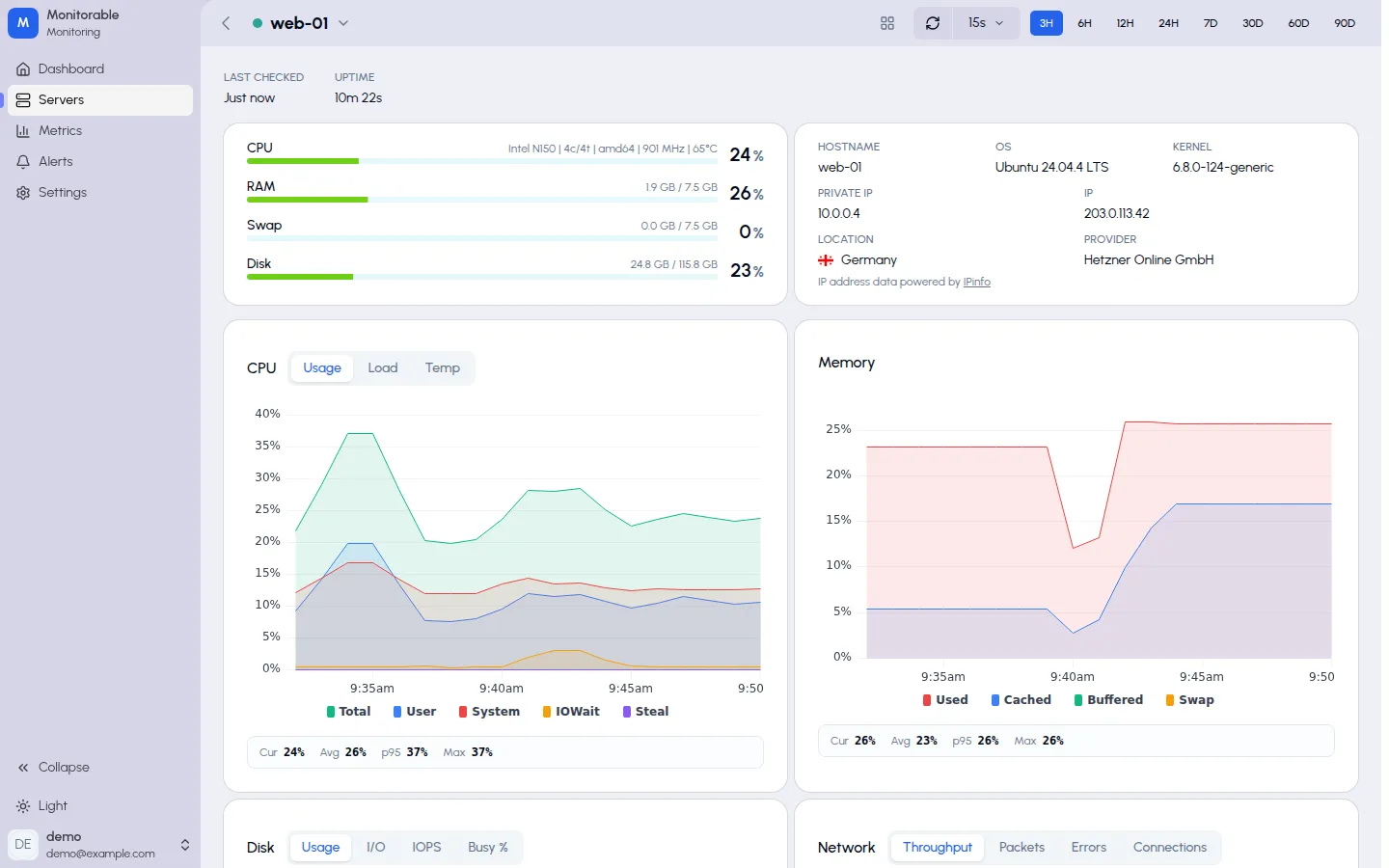Click the CPU percentage 24%
1389x868 pixels.
747,155
